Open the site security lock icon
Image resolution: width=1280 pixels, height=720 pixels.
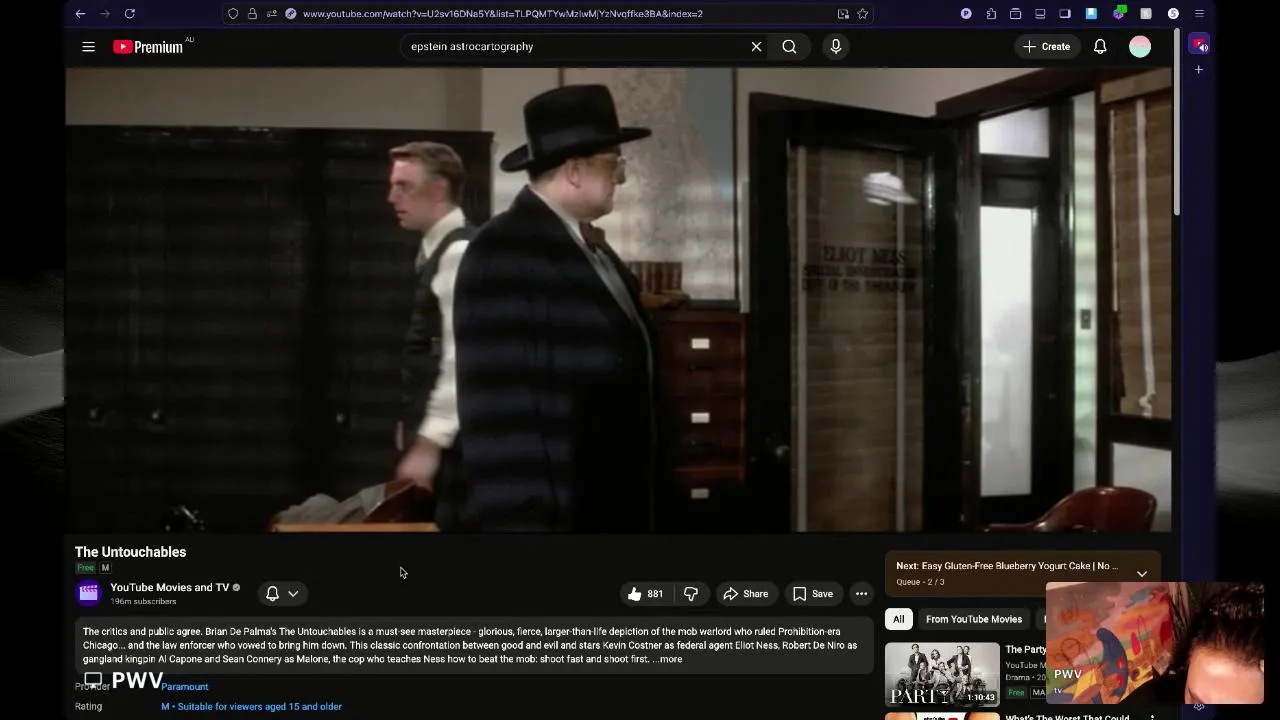click(x=252, y=13)
